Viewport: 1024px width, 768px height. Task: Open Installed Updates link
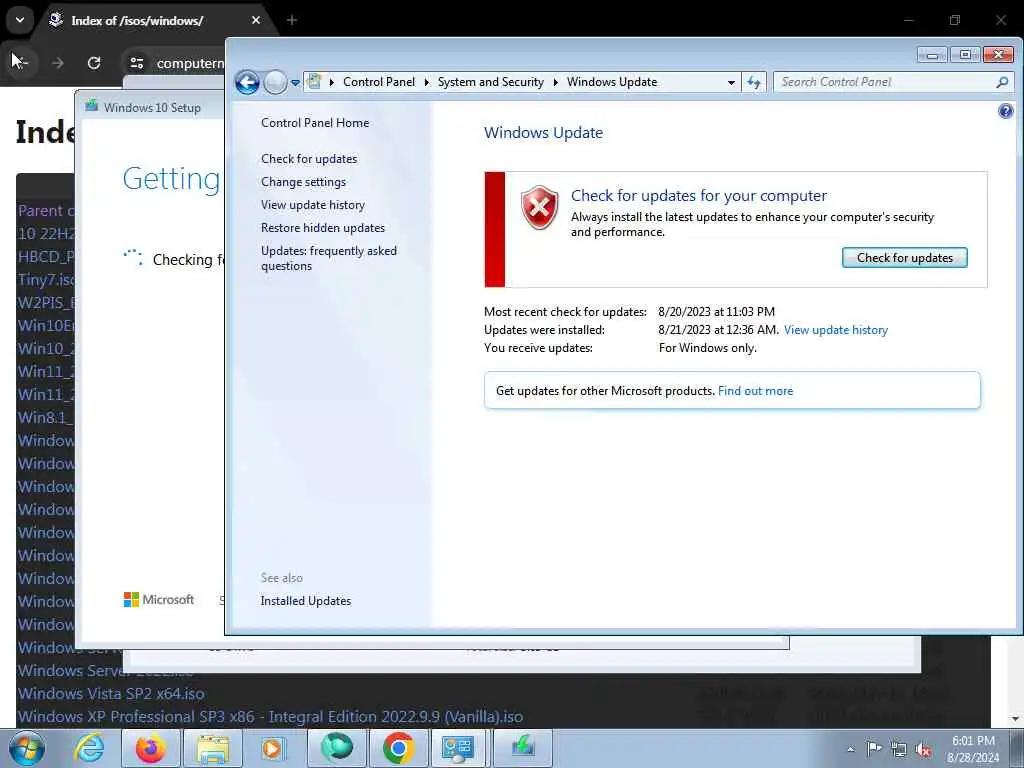(306, 601)
